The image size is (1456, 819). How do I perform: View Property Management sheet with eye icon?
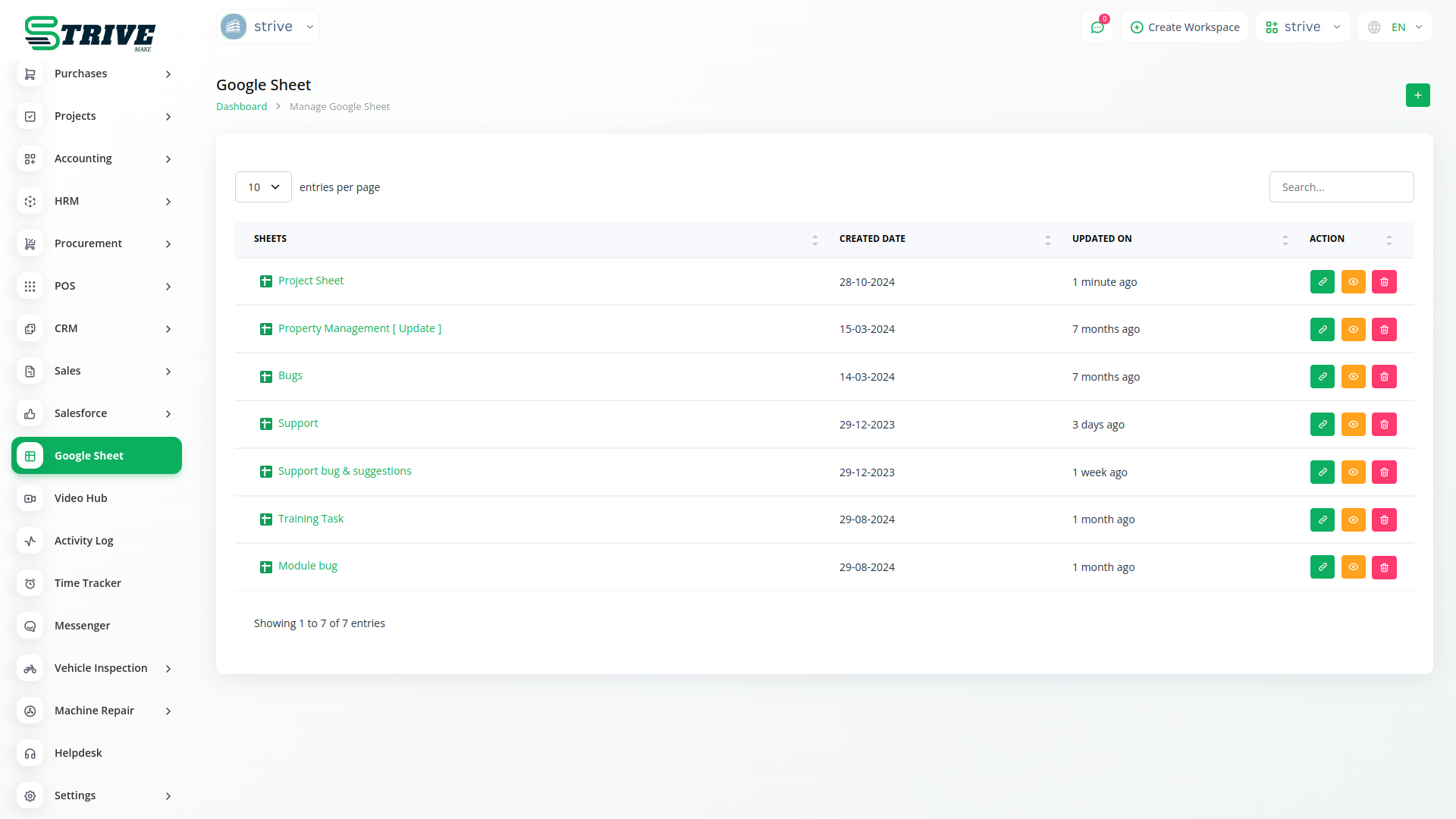click(1353, 329)
